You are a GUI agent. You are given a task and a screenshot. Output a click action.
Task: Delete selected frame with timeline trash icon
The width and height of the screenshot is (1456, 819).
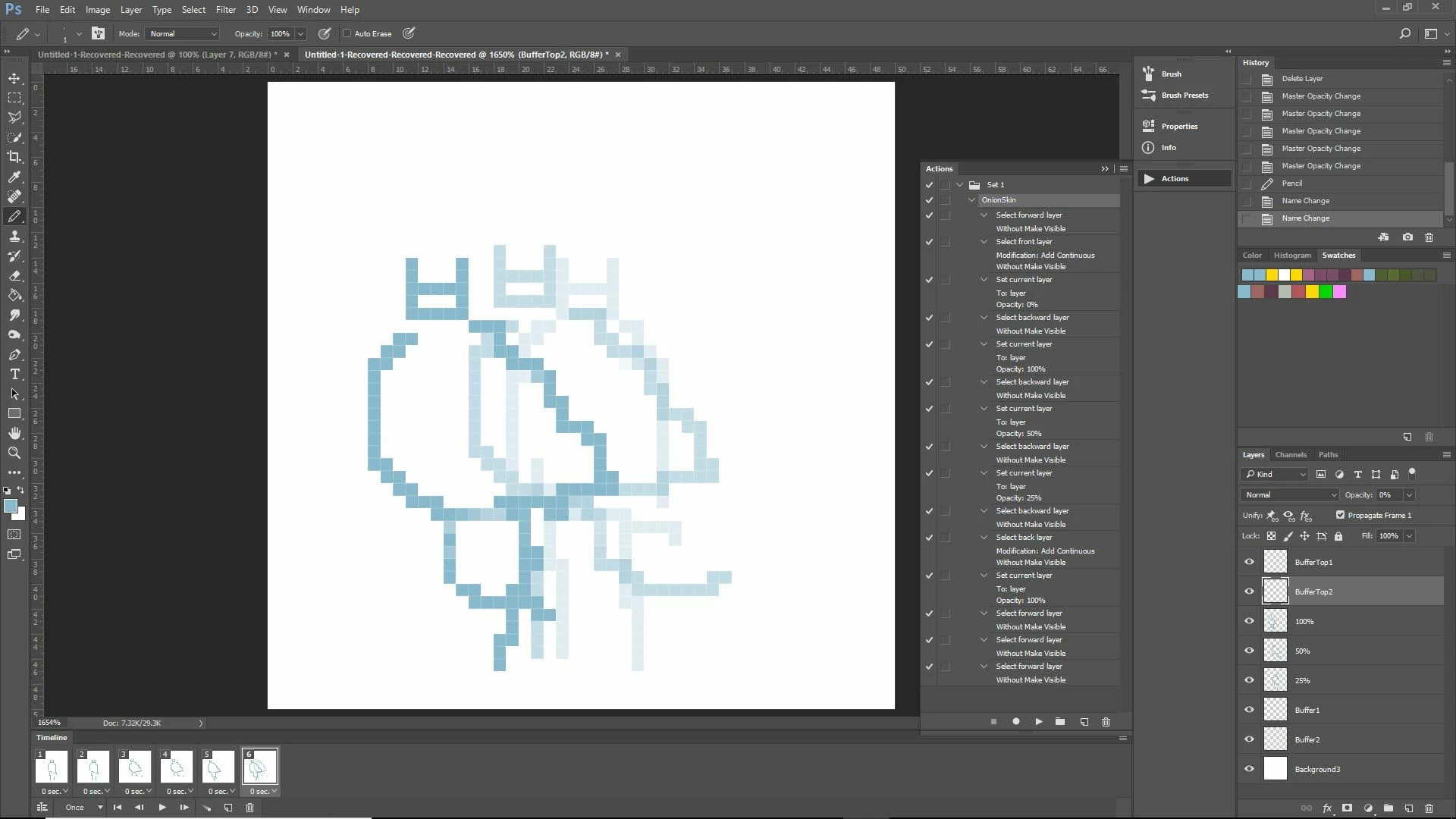250,808
